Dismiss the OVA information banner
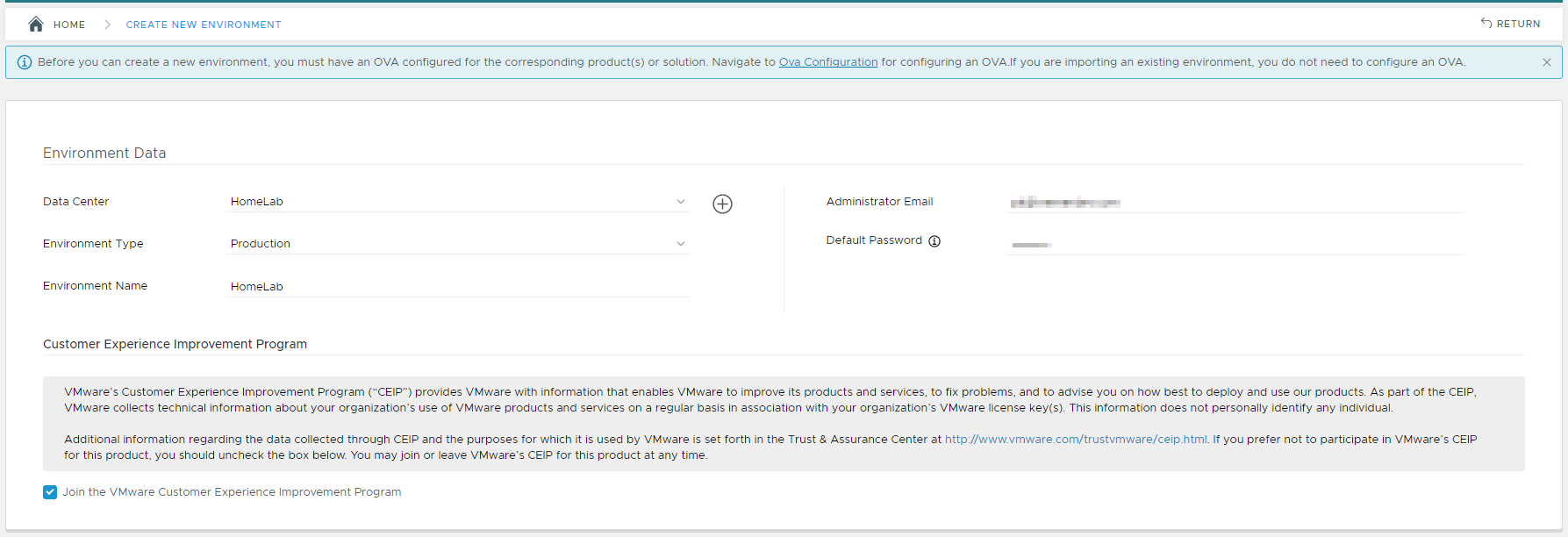1568x537 pixels. click(x=1546, y=62)
